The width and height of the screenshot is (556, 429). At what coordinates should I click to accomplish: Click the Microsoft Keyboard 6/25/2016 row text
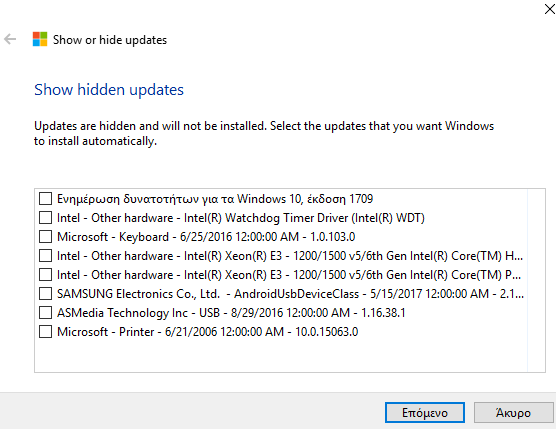coord(206,236)
